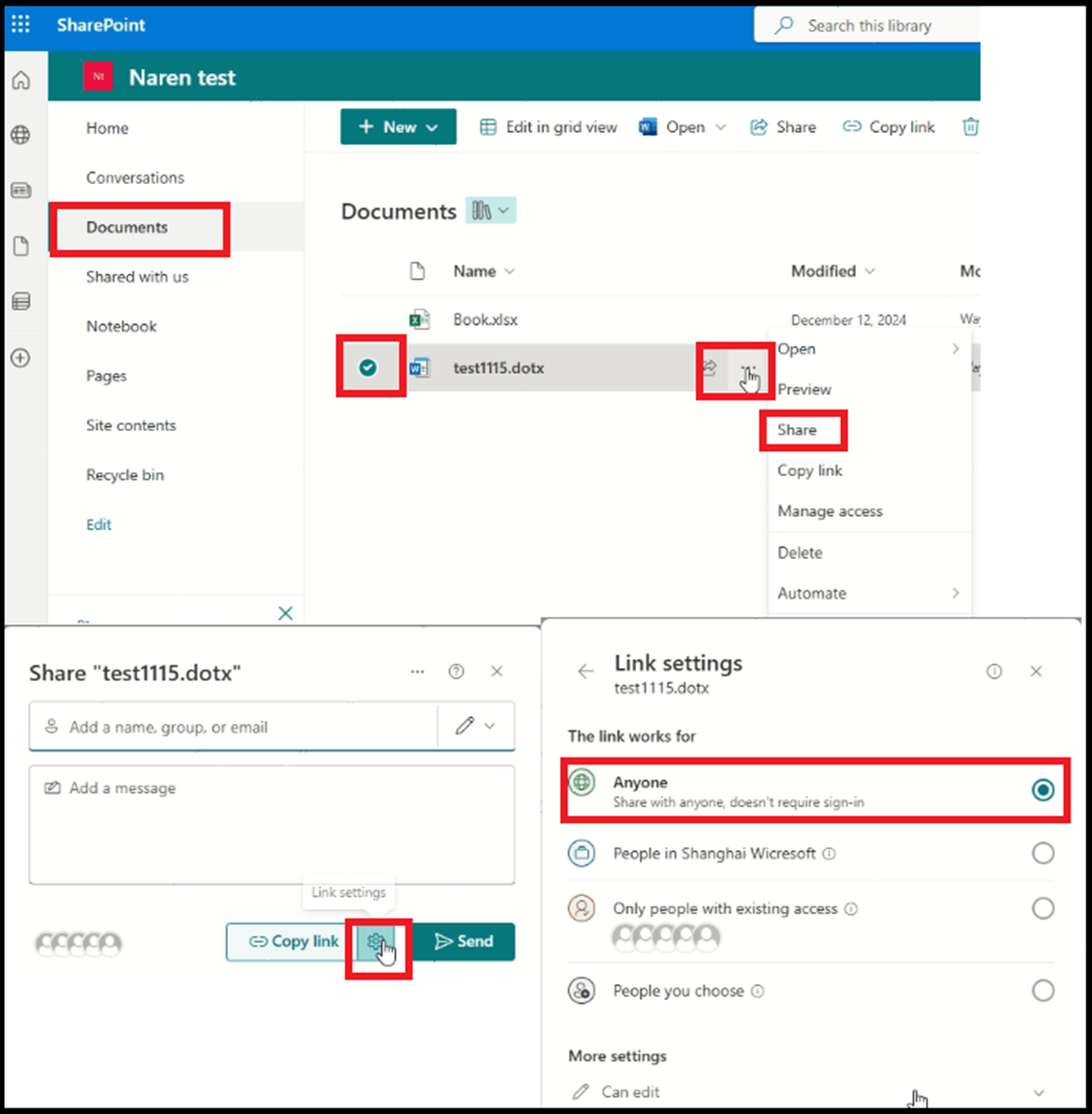Image resolution: width=1092 pixels, height=1114 pixels.
Task: Click the Word icon of test1115.dotx
Action: (419, 368)
